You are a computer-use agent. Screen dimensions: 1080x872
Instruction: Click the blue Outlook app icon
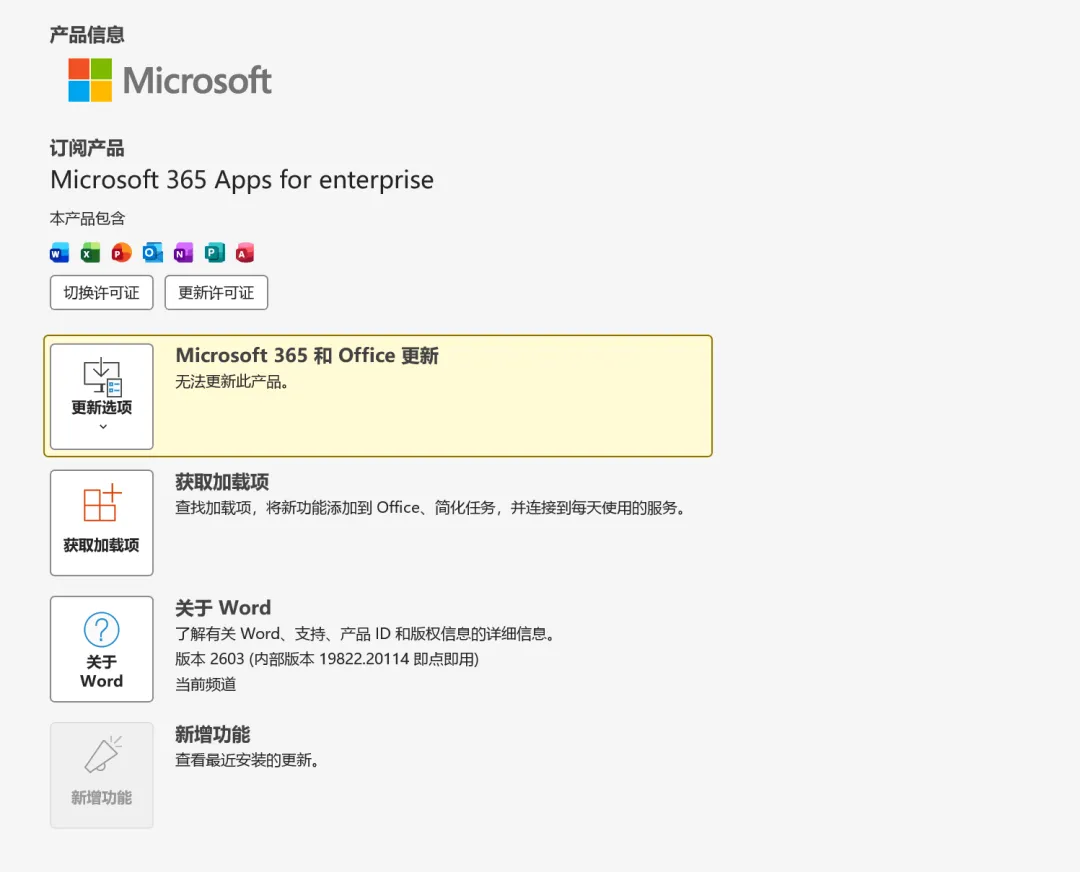153,253
